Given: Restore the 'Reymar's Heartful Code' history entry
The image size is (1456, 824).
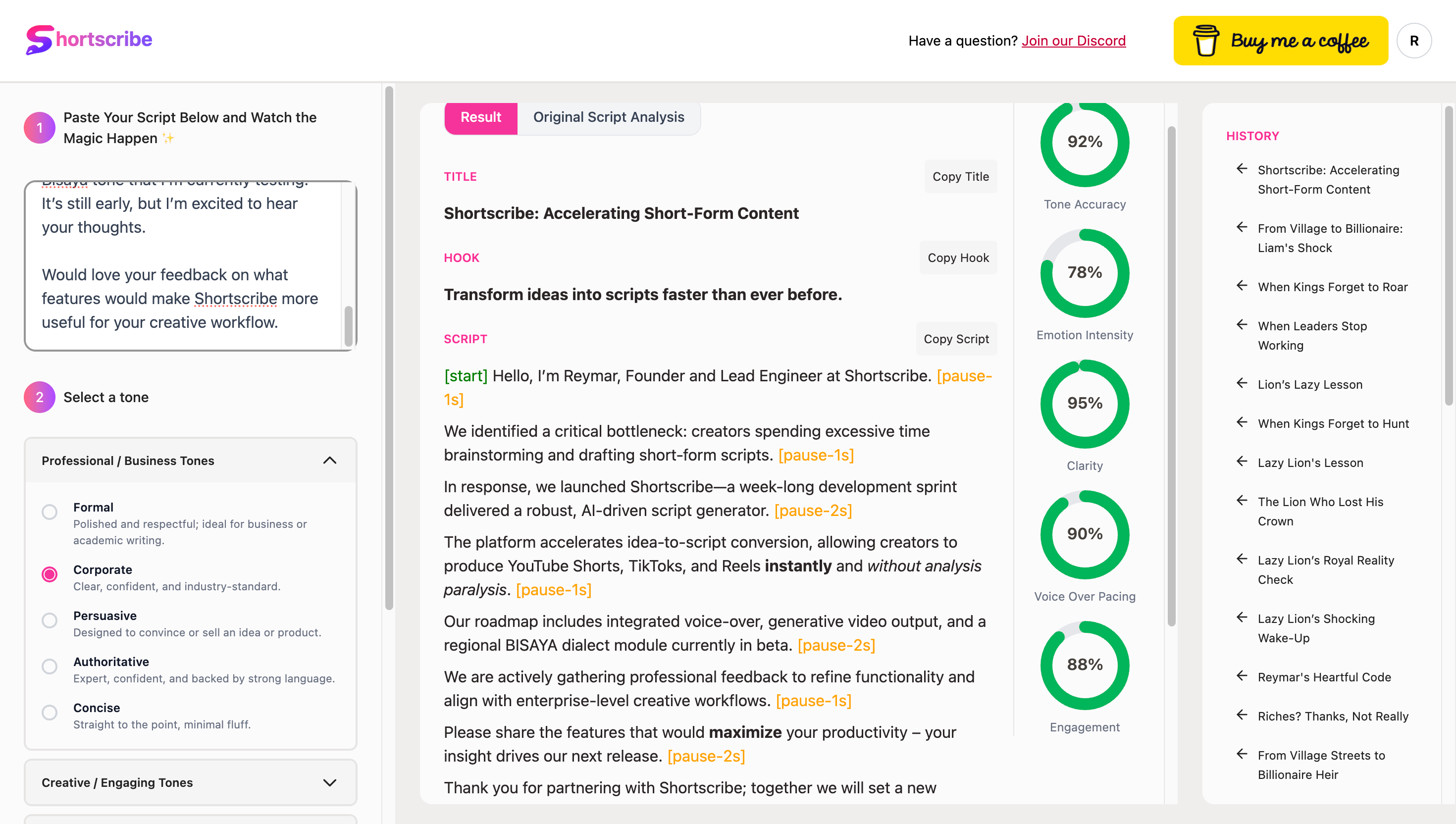Looking at the screenshot, I should [x=1324, y=677].
